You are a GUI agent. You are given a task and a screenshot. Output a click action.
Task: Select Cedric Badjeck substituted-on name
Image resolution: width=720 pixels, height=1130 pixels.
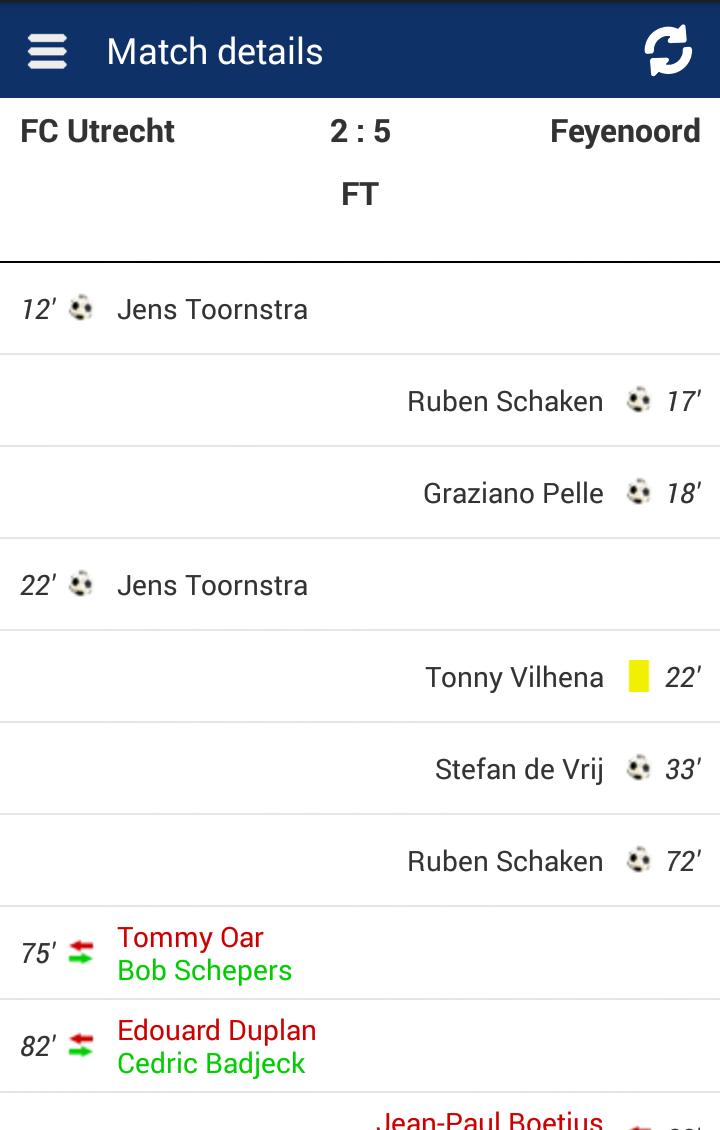click(x=211, y=1063)
